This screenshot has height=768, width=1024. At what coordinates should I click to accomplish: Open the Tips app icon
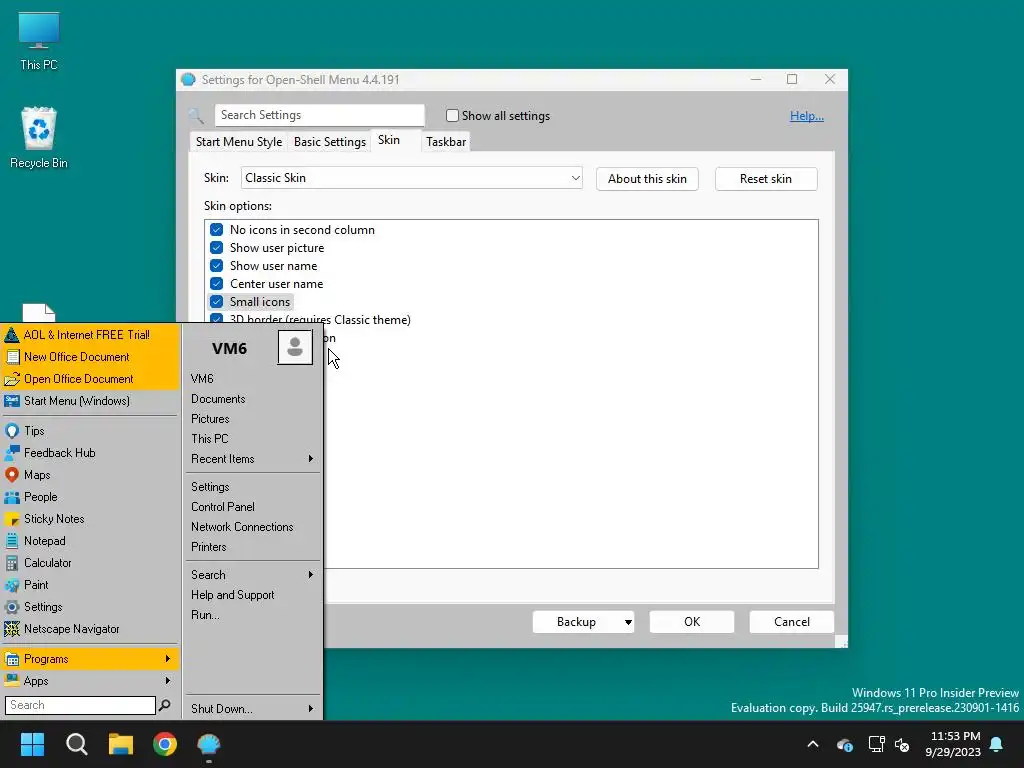[12, 431]
